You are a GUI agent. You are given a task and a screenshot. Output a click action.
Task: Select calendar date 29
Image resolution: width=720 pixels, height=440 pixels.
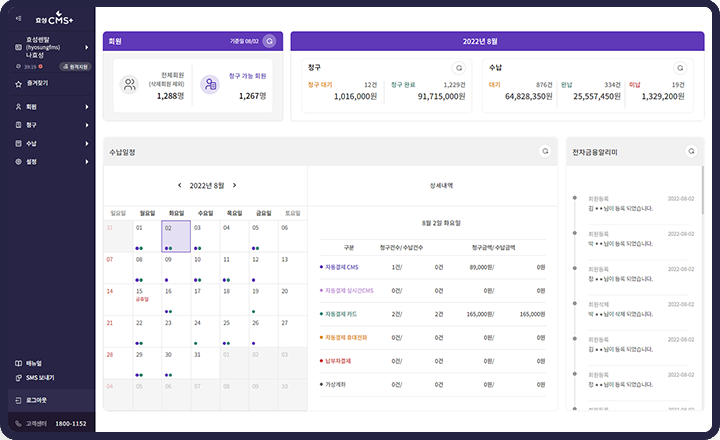147,363
